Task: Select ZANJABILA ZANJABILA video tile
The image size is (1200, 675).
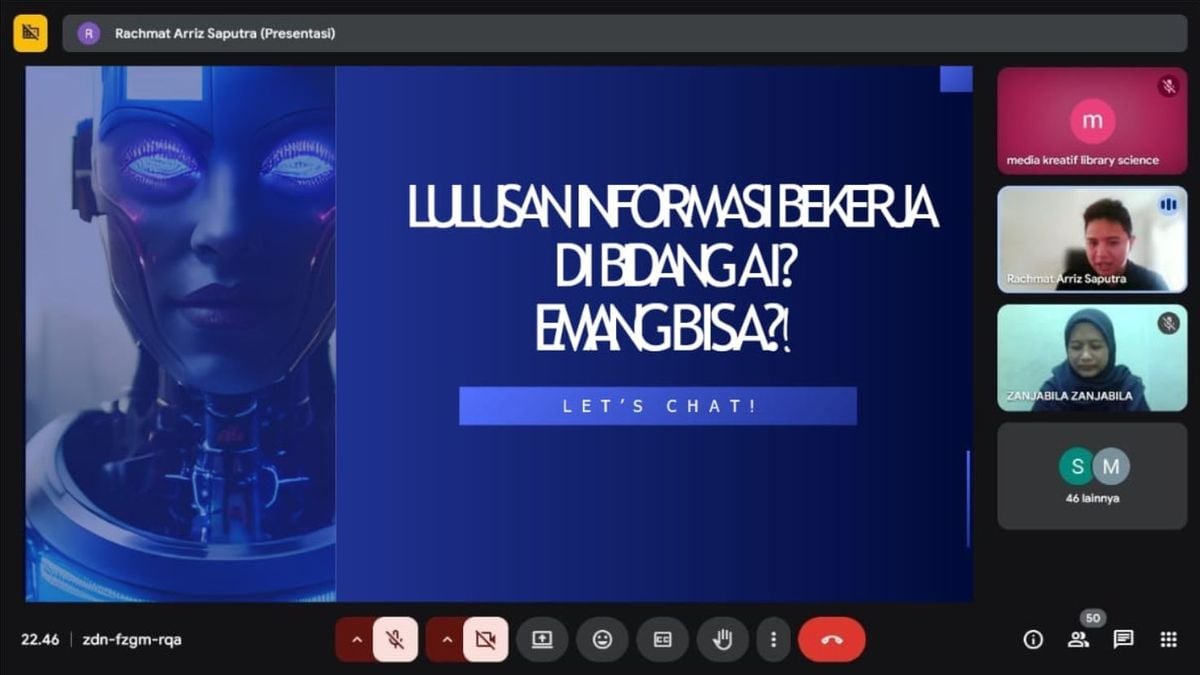Action: (x=1092, y=357)
